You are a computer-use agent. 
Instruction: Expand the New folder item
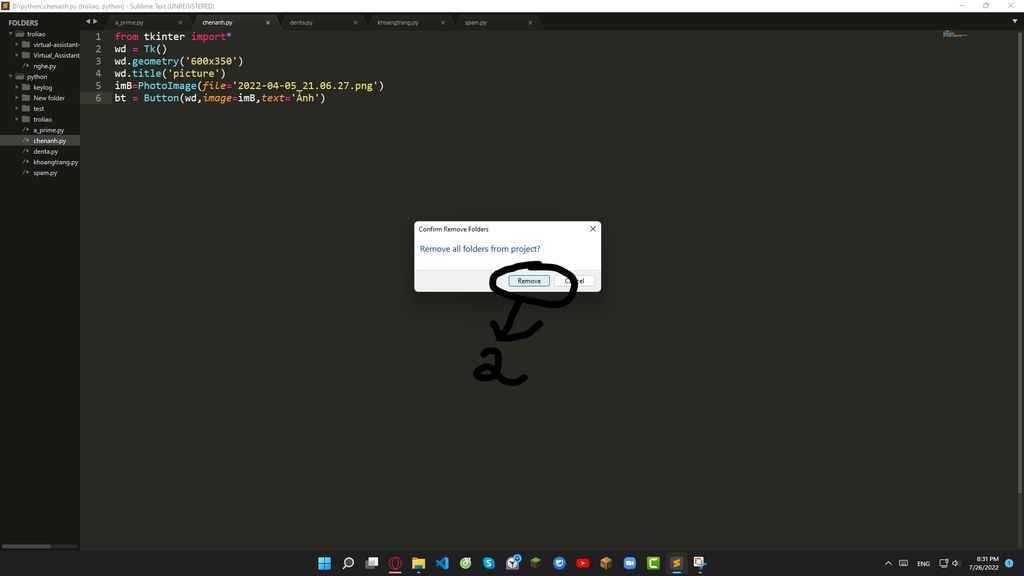(17, 98)
